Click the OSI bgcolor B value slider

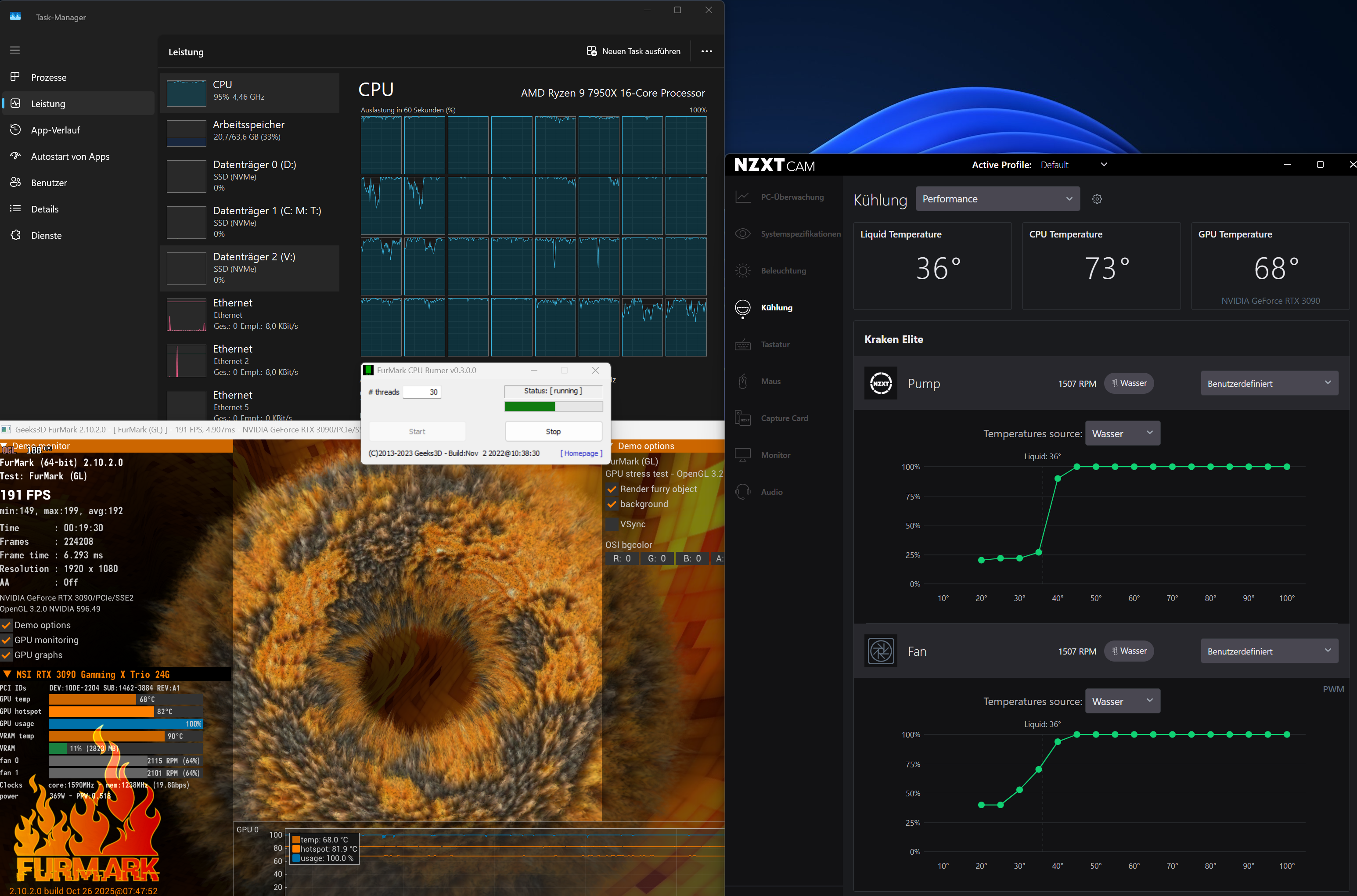point(692,558)
